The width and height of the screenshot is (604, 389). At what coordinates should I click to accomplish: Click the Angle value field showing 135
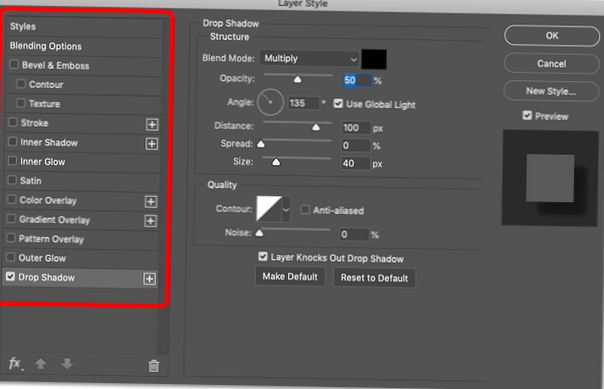(304, 103)
